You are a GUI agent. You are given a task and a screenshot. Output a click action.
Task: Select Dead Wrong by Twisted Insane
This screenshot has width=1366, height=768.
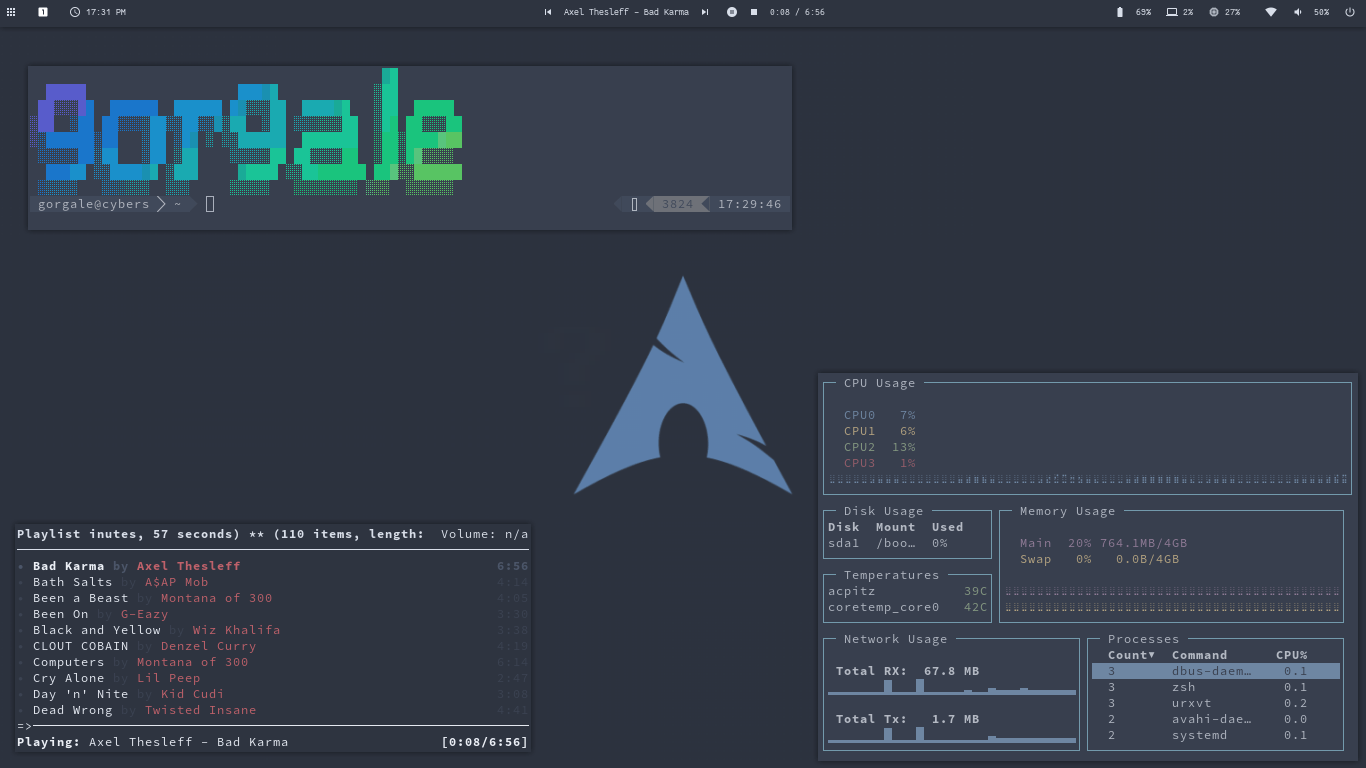point(272,710)
